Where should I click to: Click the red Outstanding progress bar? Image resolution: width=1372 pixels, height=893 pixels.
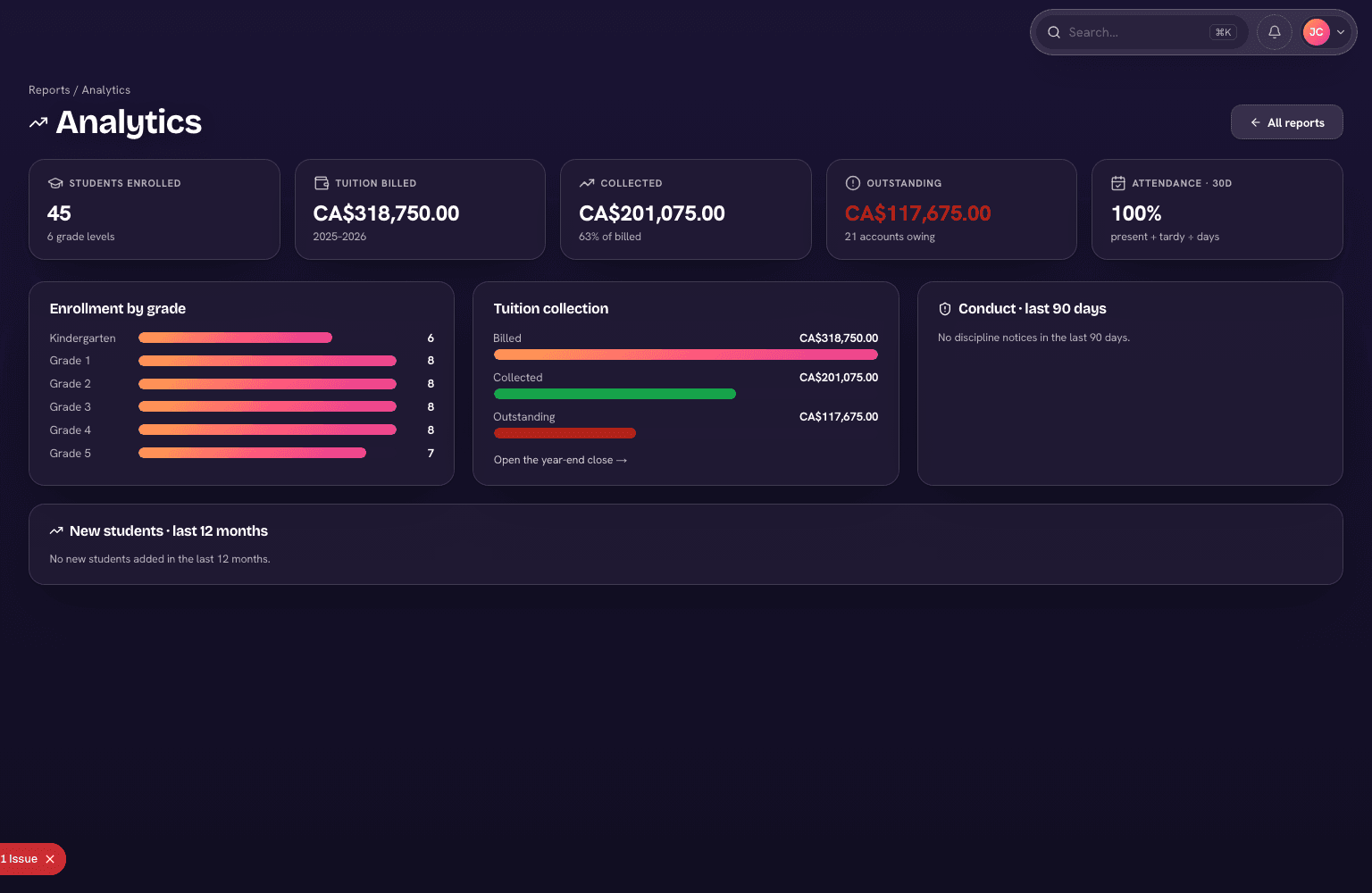[565, 433]
